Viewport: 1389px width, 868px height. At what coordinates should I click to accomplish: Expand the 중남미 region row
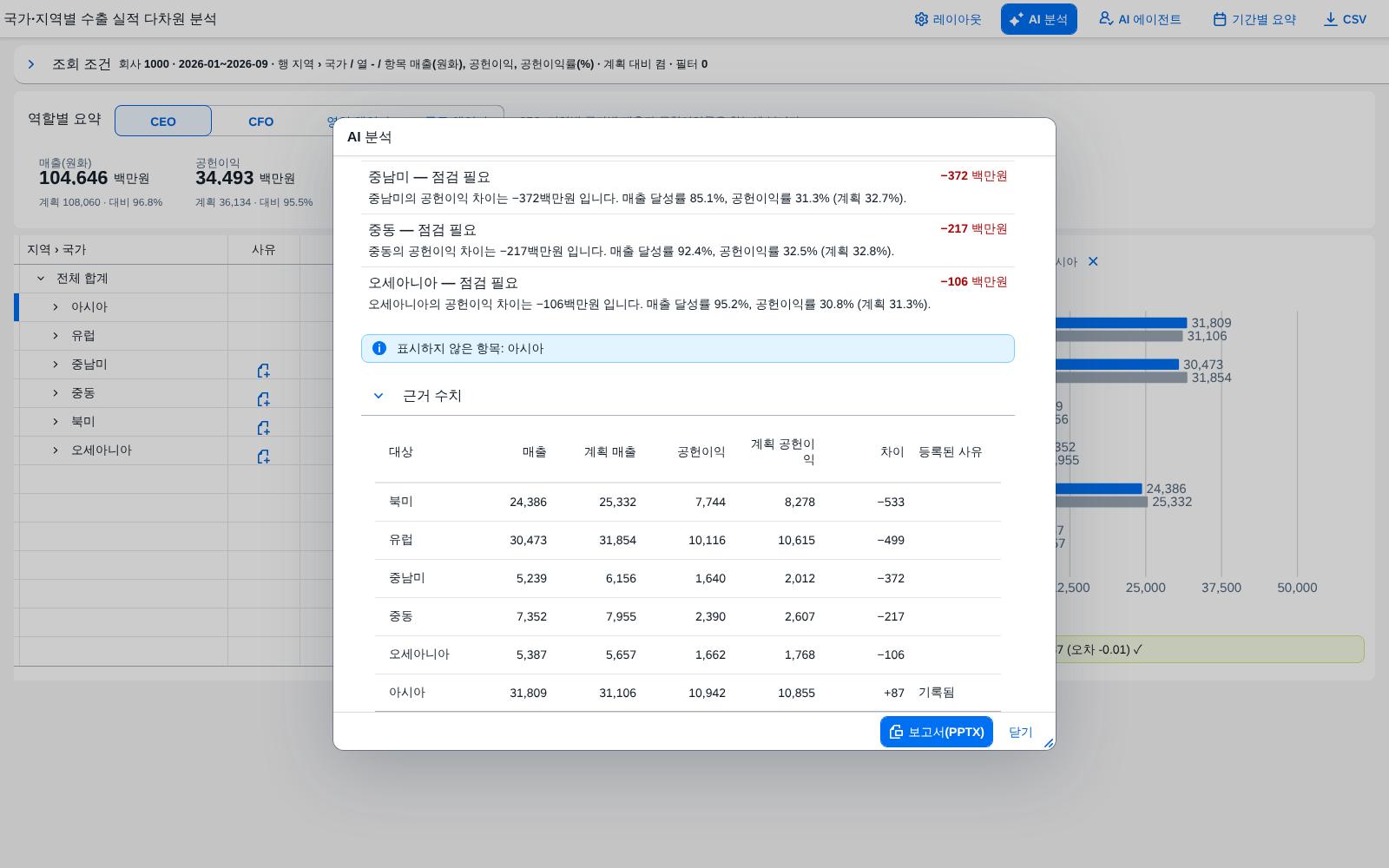[56, 365]
